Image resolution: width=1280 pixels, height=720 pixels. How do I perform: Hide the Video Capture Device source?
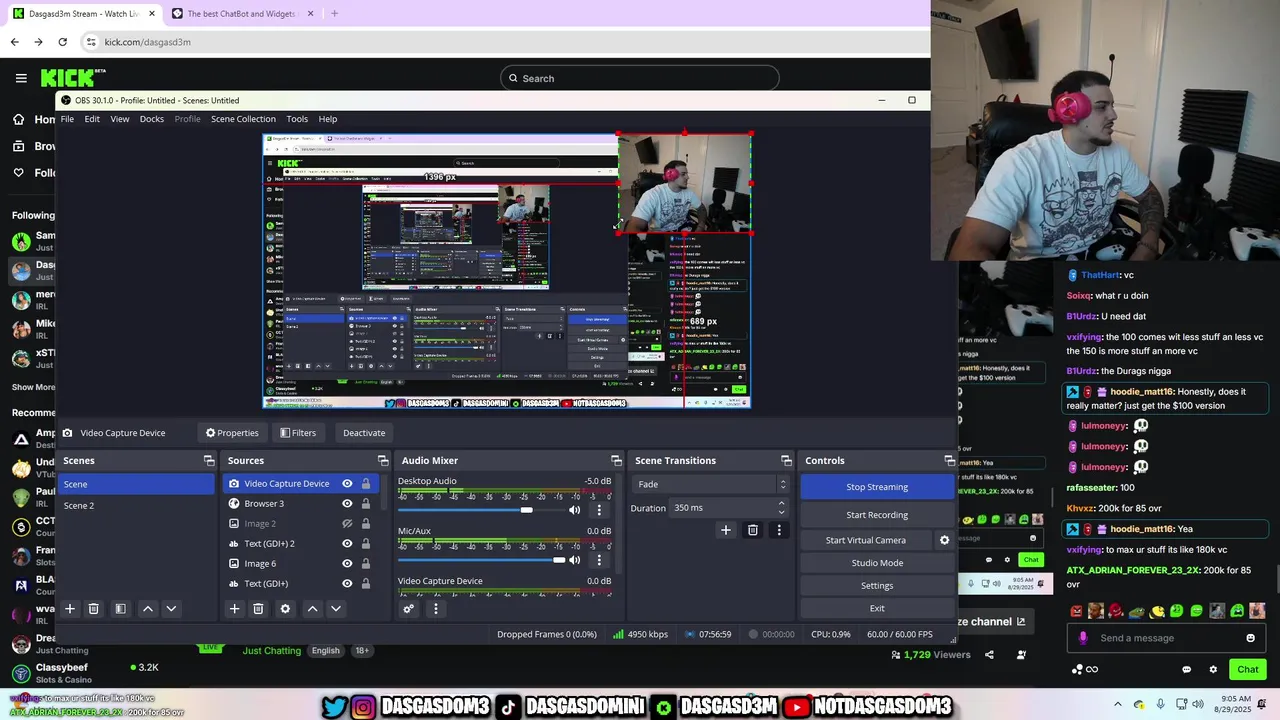tap(347, 483)
